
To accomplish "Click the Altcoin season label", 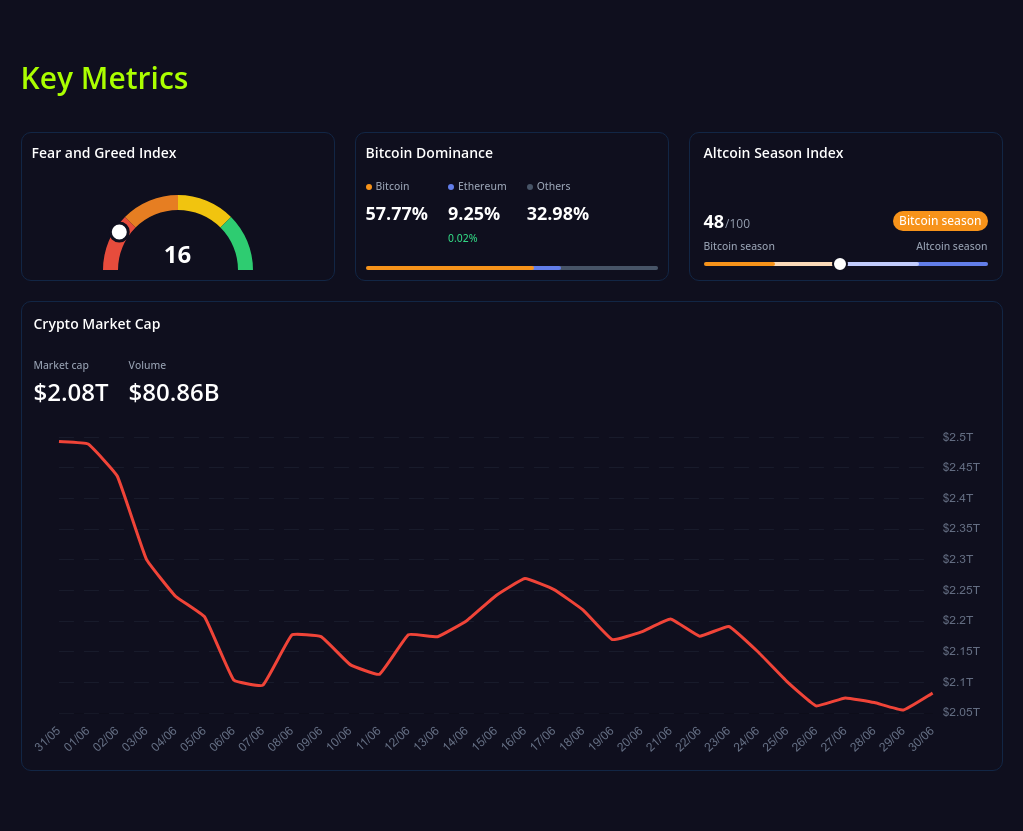I will click(951, 246).
